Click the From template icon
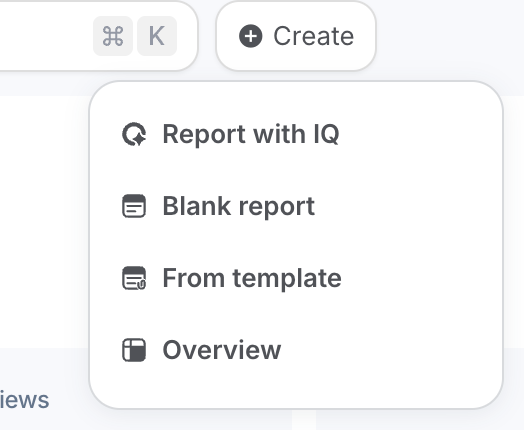Image resolution: width=524 pixels, height=430 pixels. (x=134, y=278)
